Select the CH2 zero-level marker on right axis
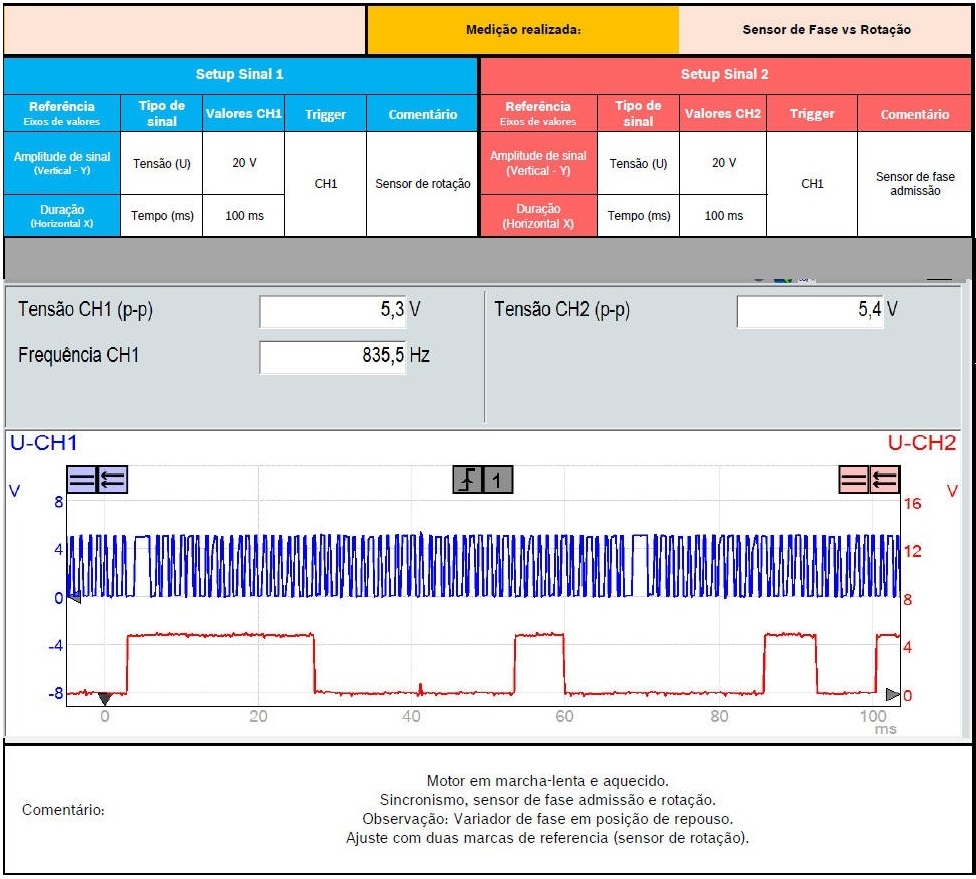 tap(892, 694)
